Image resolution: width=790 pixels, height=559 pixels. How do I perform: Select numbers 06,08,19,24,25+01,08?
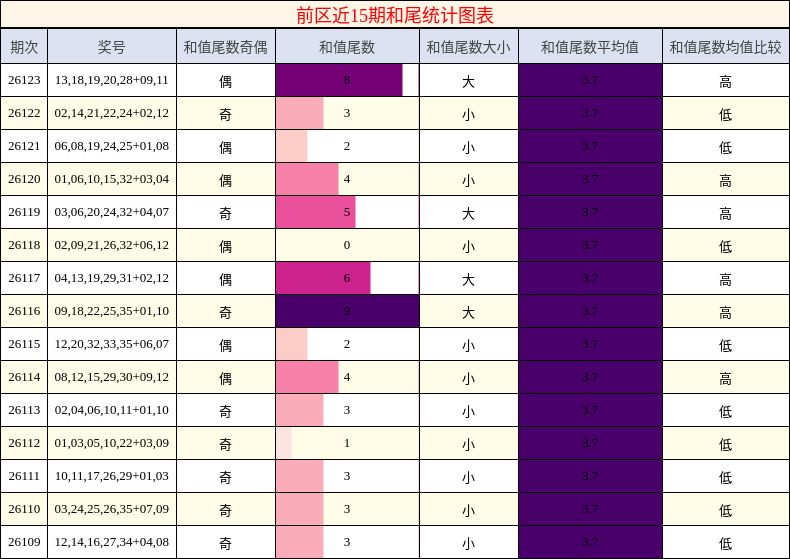click(112, 146)
